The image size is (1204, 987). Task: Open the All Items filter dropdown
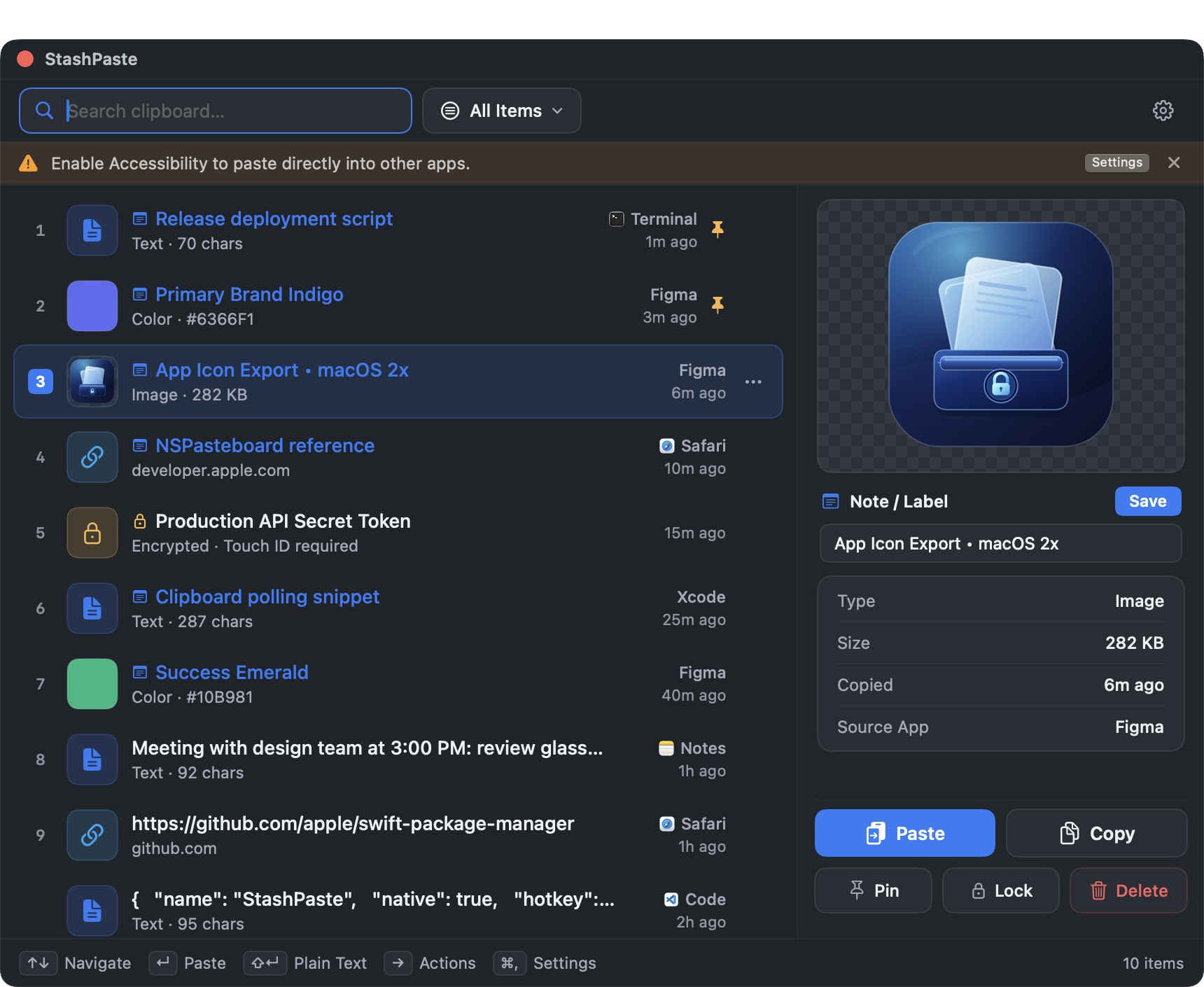(502, 111)
